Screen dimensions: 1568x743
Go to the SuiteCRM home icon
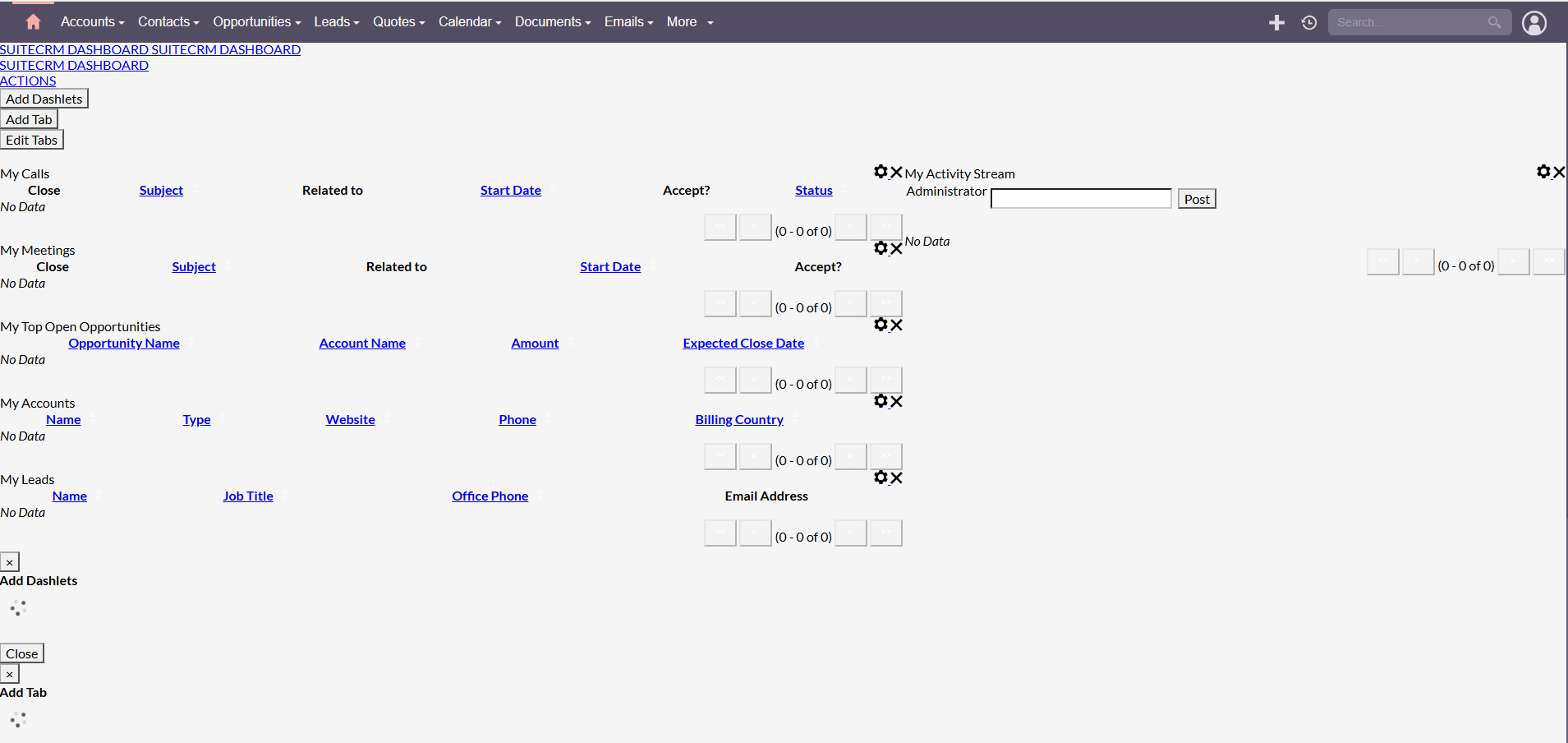33,21
